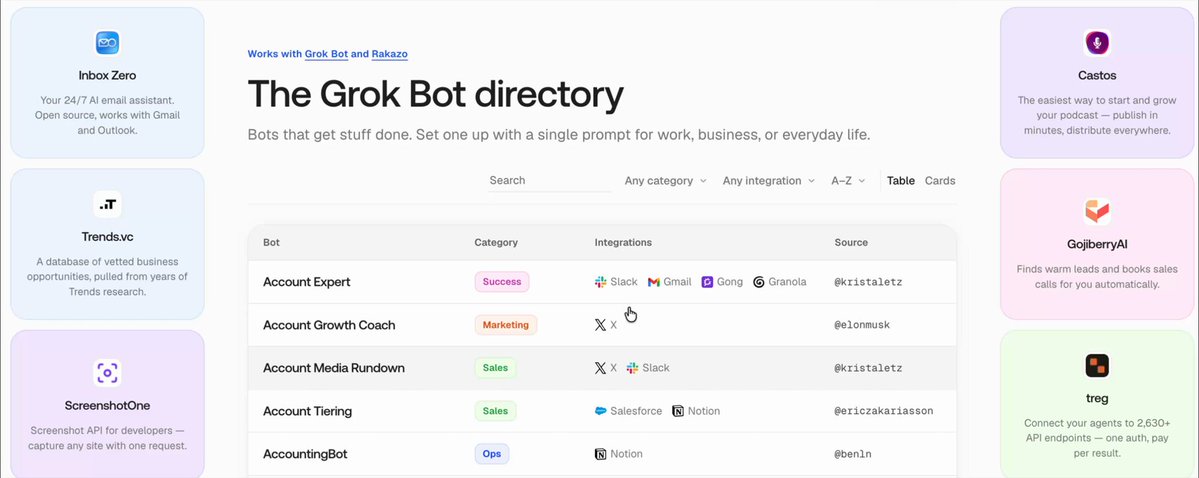Open the AccountingBot entry
Image resolution: width=1199 pixels, height=478 pixels.
[305, 454]
